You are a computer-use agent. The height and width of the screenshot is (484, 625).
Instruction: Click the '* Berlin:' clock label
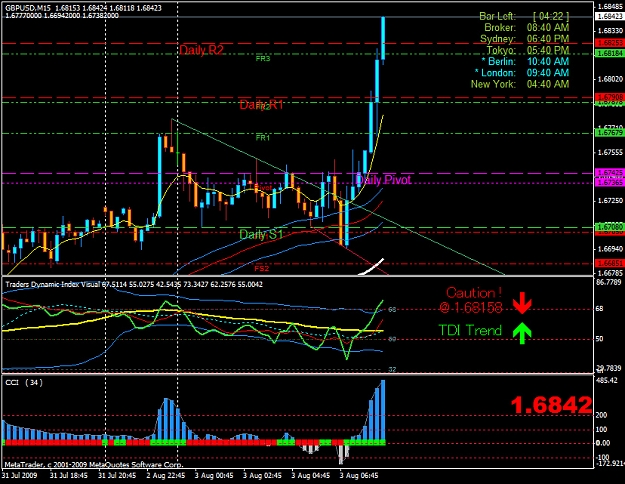pyautogui.click(x=499, y=61)
